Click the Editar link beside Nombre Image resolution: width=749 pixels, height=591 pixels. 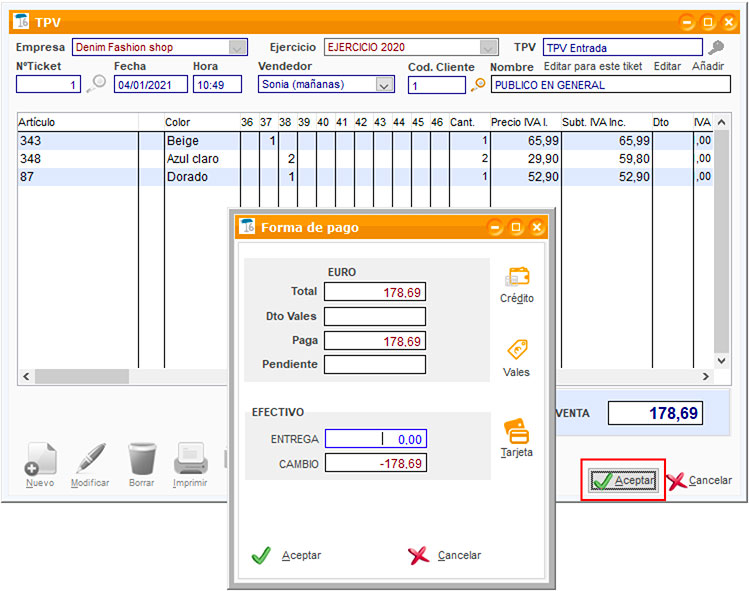pos(667,66)
